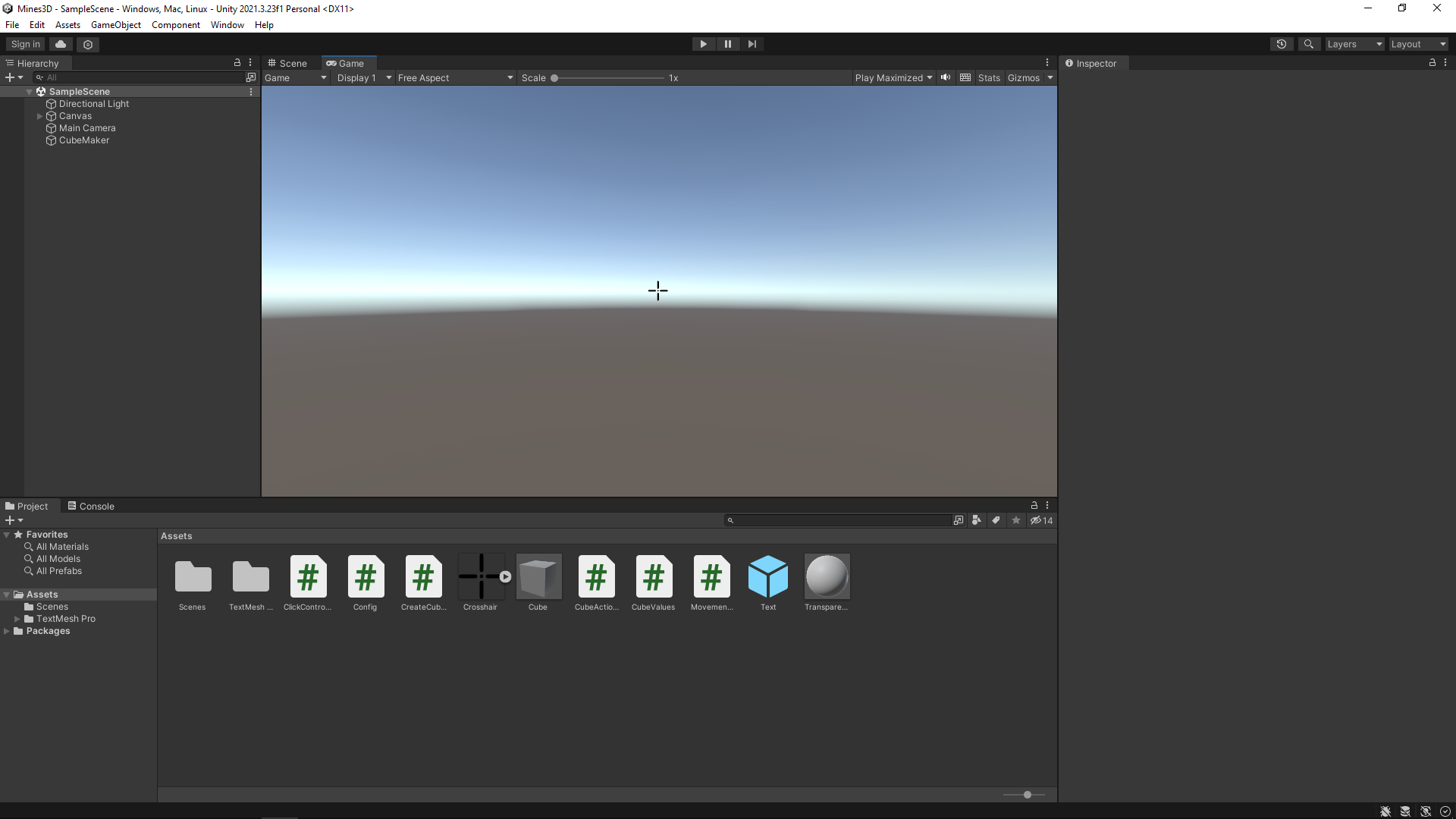The width and height of the screenshot is (1456, 819).
Task: Toggle mute audio in Game view
Action: pos(945,77)
